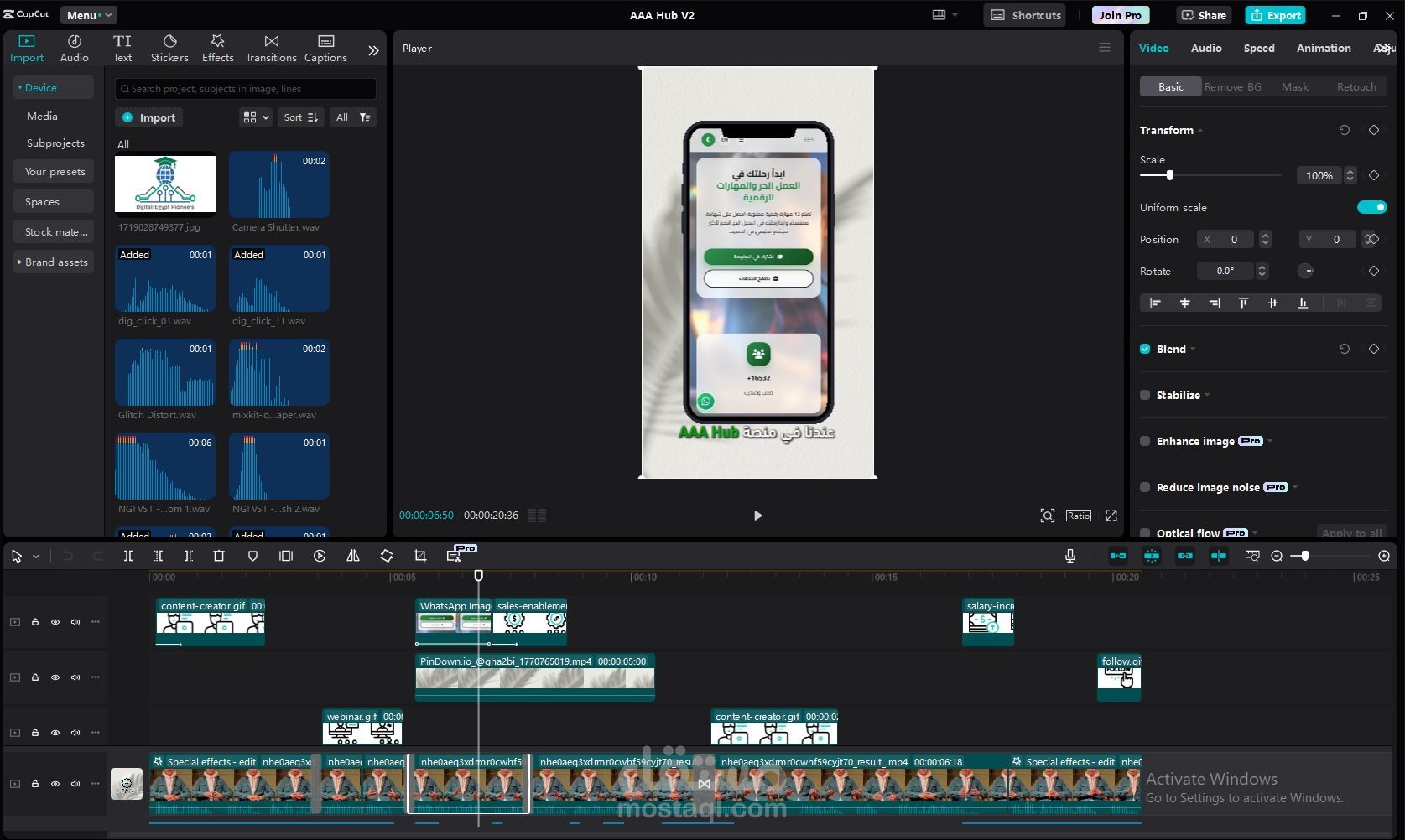The width and height of the screenshot is (1405, 840).
Task: Click the Pro caption removal icon in toolbar
Action: pyautogui.click(x=454, y=556)
